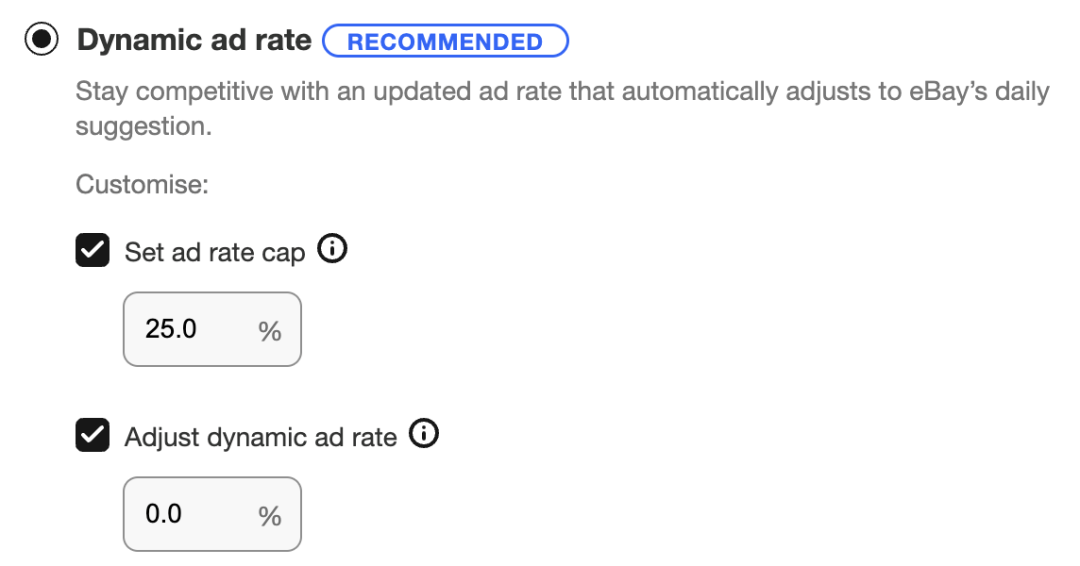Click the word suggestion in the description
This screenshot has height=566, width=1080.
tap(144, 128)
